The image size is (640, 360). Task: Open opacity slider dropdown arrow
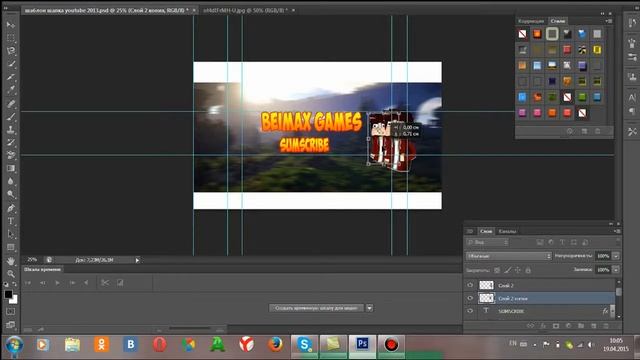point(616,256)
